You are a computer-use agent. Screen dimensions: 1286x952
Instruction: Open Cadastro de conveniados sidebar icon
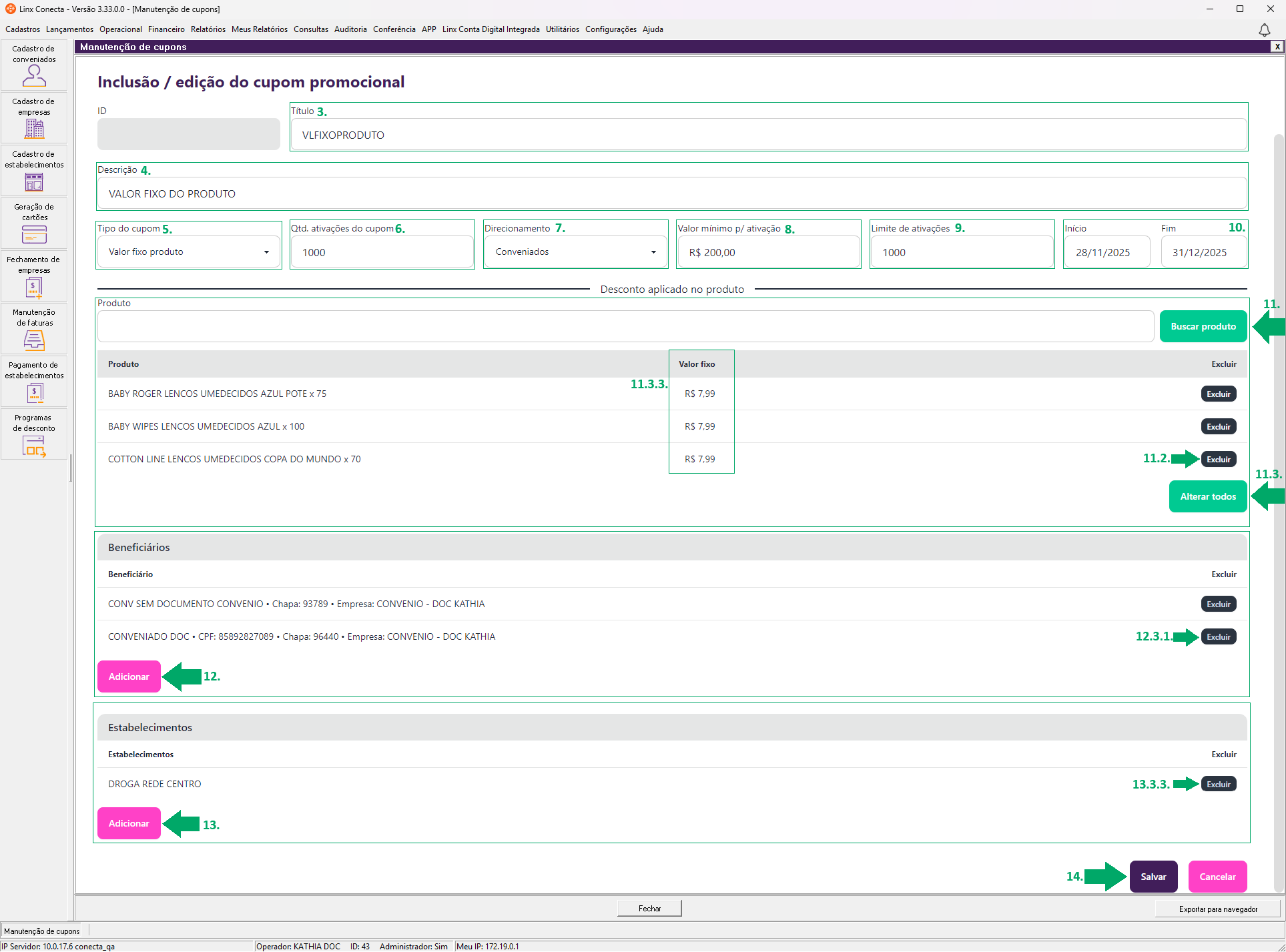(34, 66)
